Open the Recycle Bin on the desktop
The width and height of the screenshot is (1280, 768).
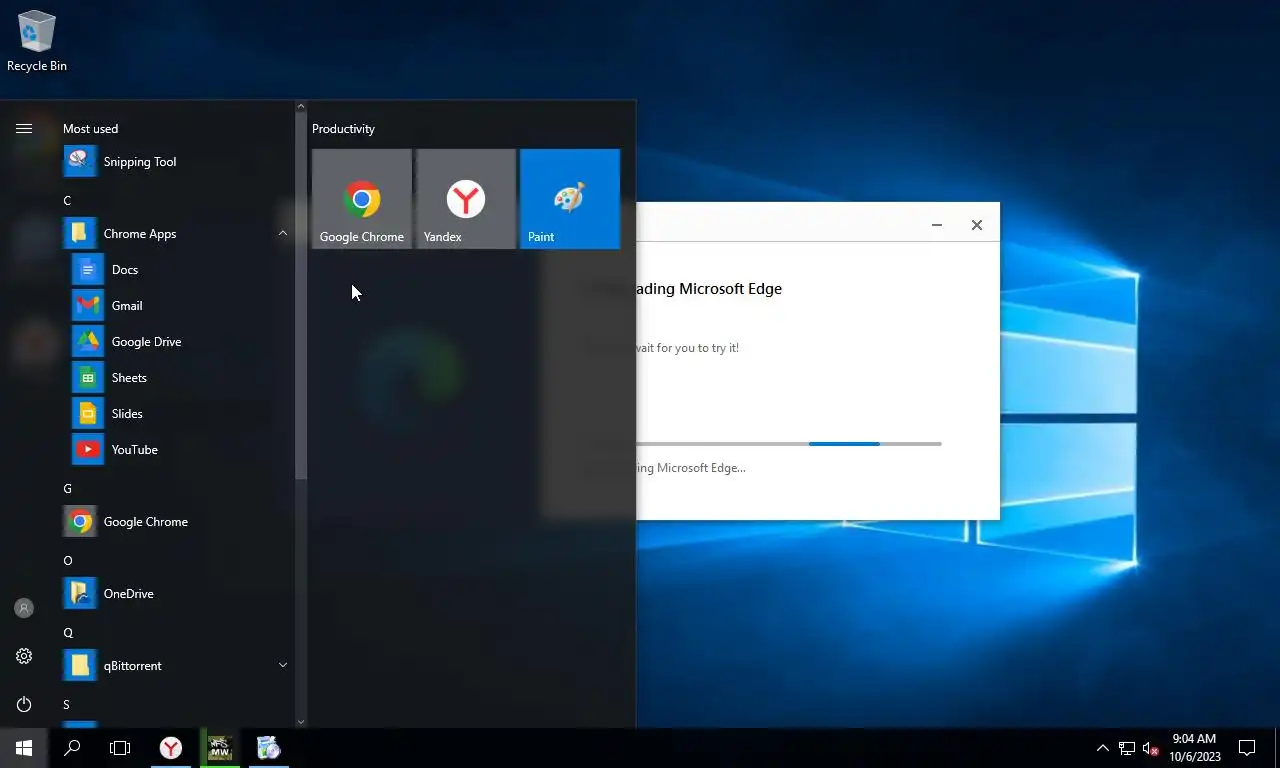tap(37, 42)
